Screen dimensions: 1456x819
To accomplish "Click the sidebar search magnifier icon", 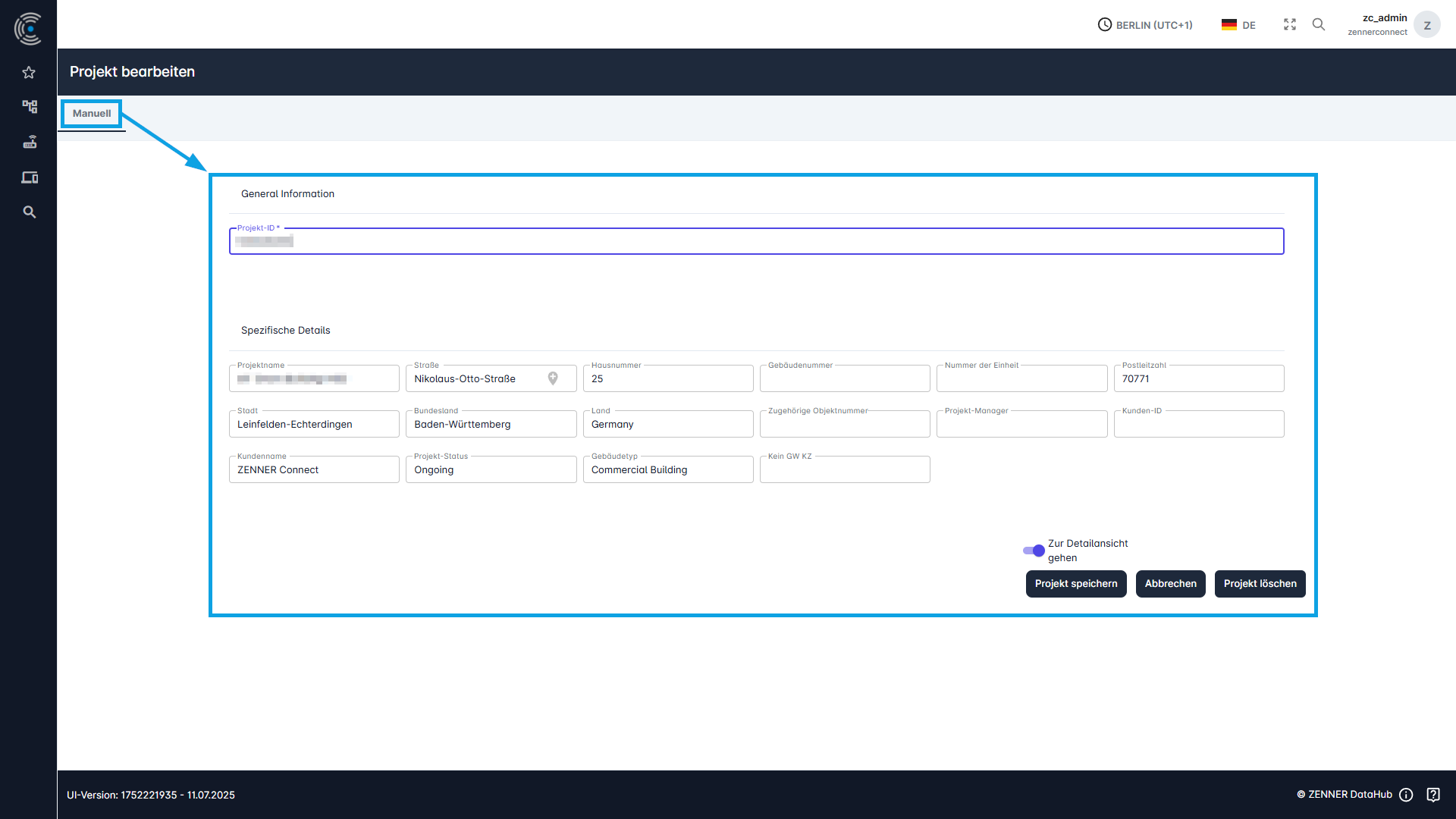I will tap(30, 212).
